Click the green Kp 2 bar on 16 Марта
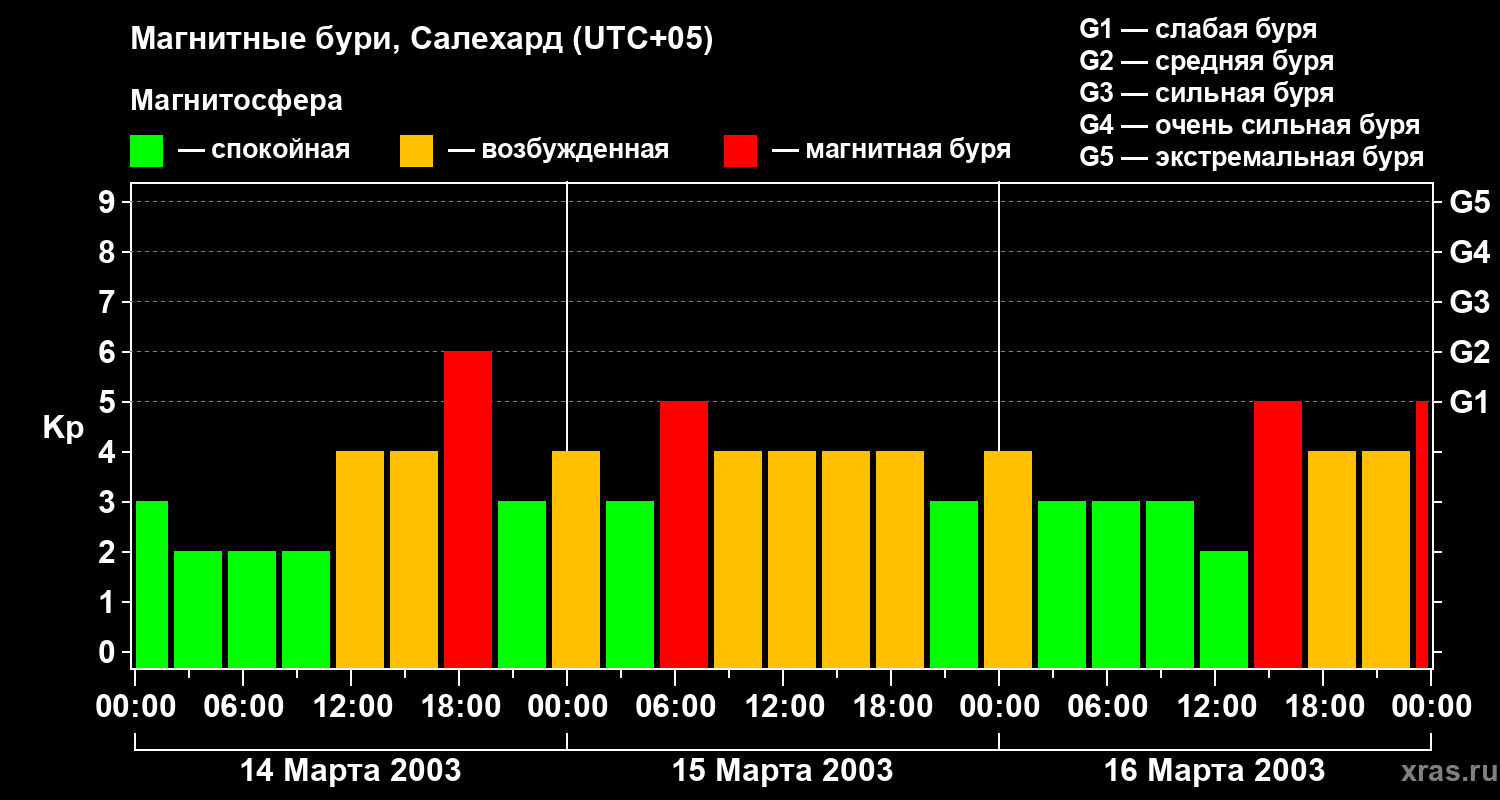The width and height of the screenshot is (1500, 800). (x=1224, y=610)
